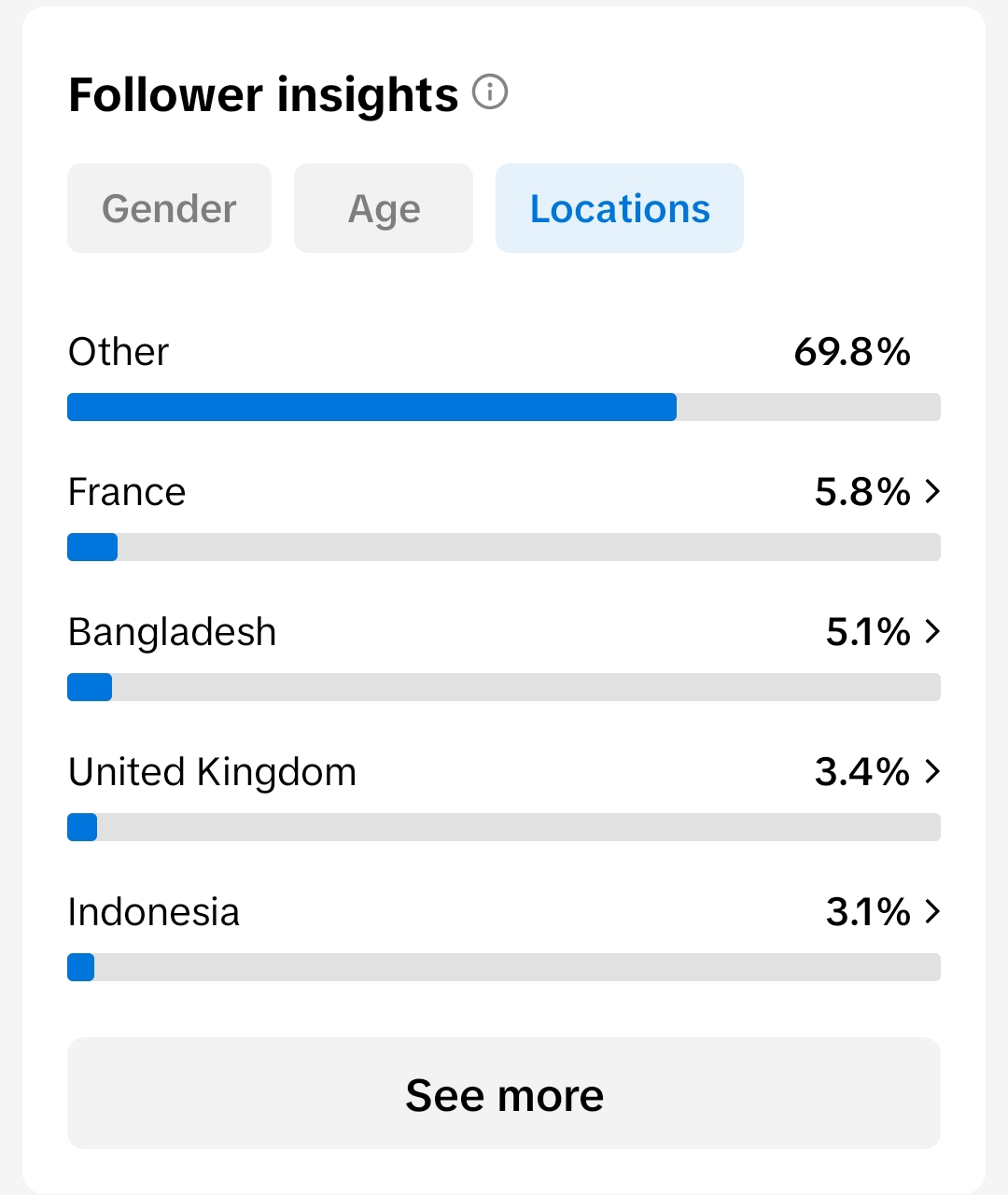Switch to the Gender tab
The width and height of the screenshot is (1008, 1195).
click(x=169, y=208)
